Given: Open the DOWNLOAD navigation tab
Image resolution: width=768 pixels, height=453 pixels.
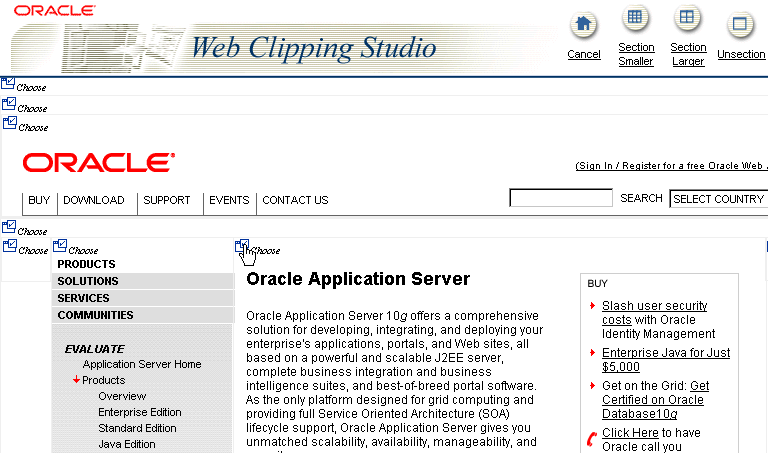Looking at the screenshot, I should point(94,200).
